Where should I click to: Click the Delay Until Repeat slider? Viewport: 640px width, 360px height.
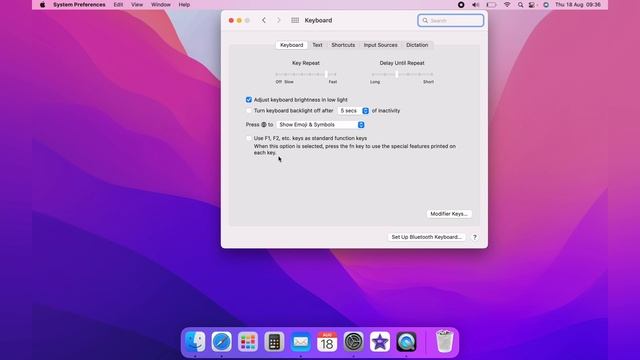402,74
